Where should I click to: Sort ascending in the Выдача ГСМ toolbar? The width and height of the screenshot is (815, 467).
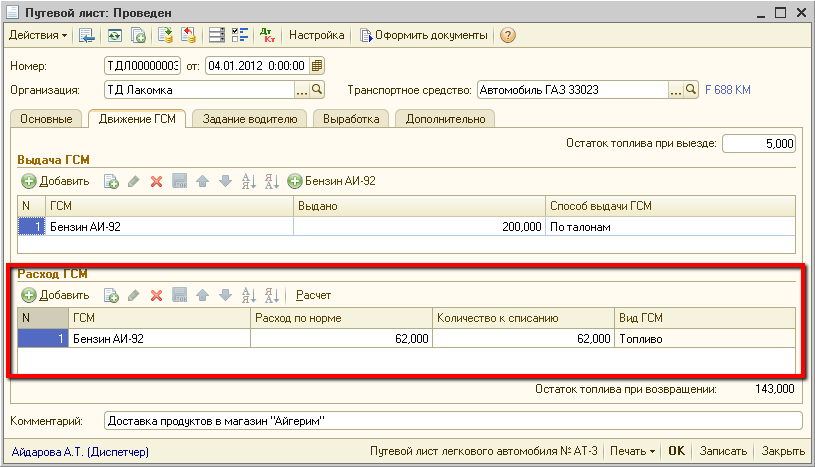pyautogui.click(x=249, y=181)
